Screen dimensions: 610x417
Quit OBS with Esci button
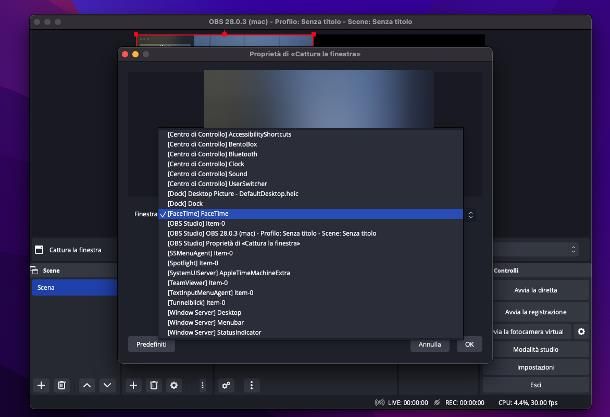(x=536, y=385)
